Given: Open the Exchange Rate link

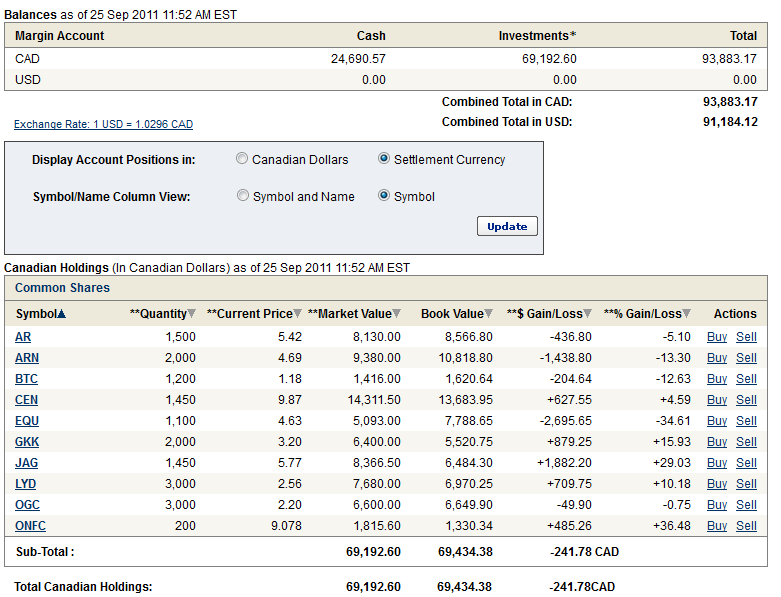Looking at the screenshot, I should click(103, 125).
